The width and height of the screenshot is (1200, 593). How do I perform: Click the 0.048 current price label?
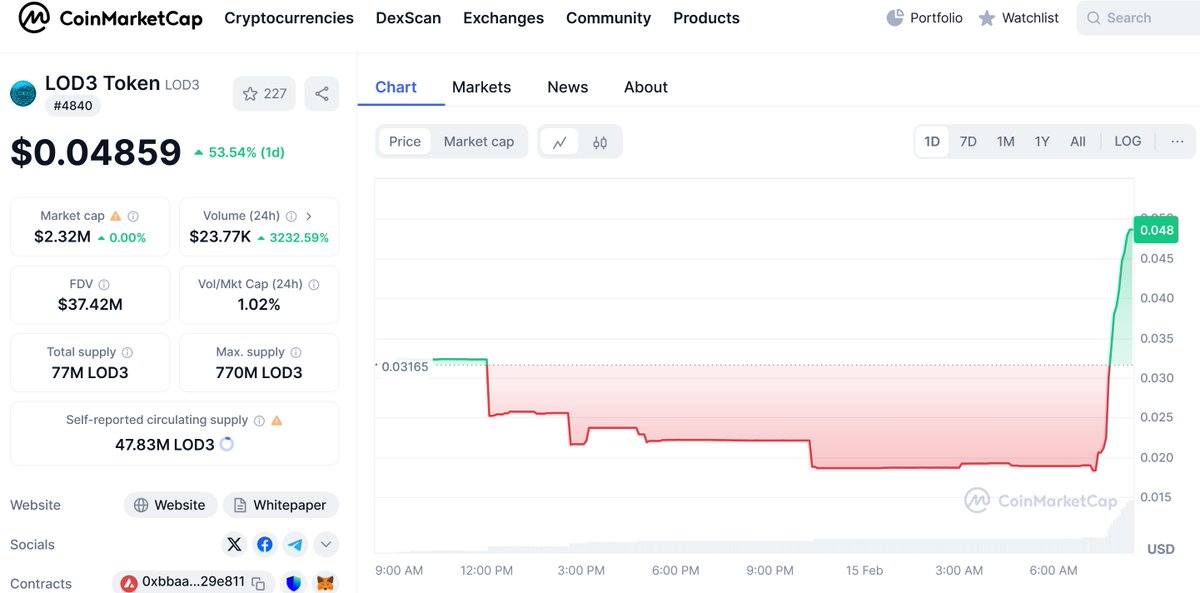1156,230
